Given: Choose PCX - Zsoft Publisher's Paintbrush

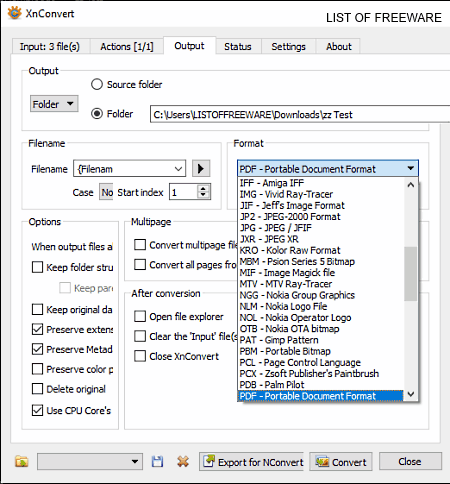Looking at the screenshot, I should (x=321, y=373).
